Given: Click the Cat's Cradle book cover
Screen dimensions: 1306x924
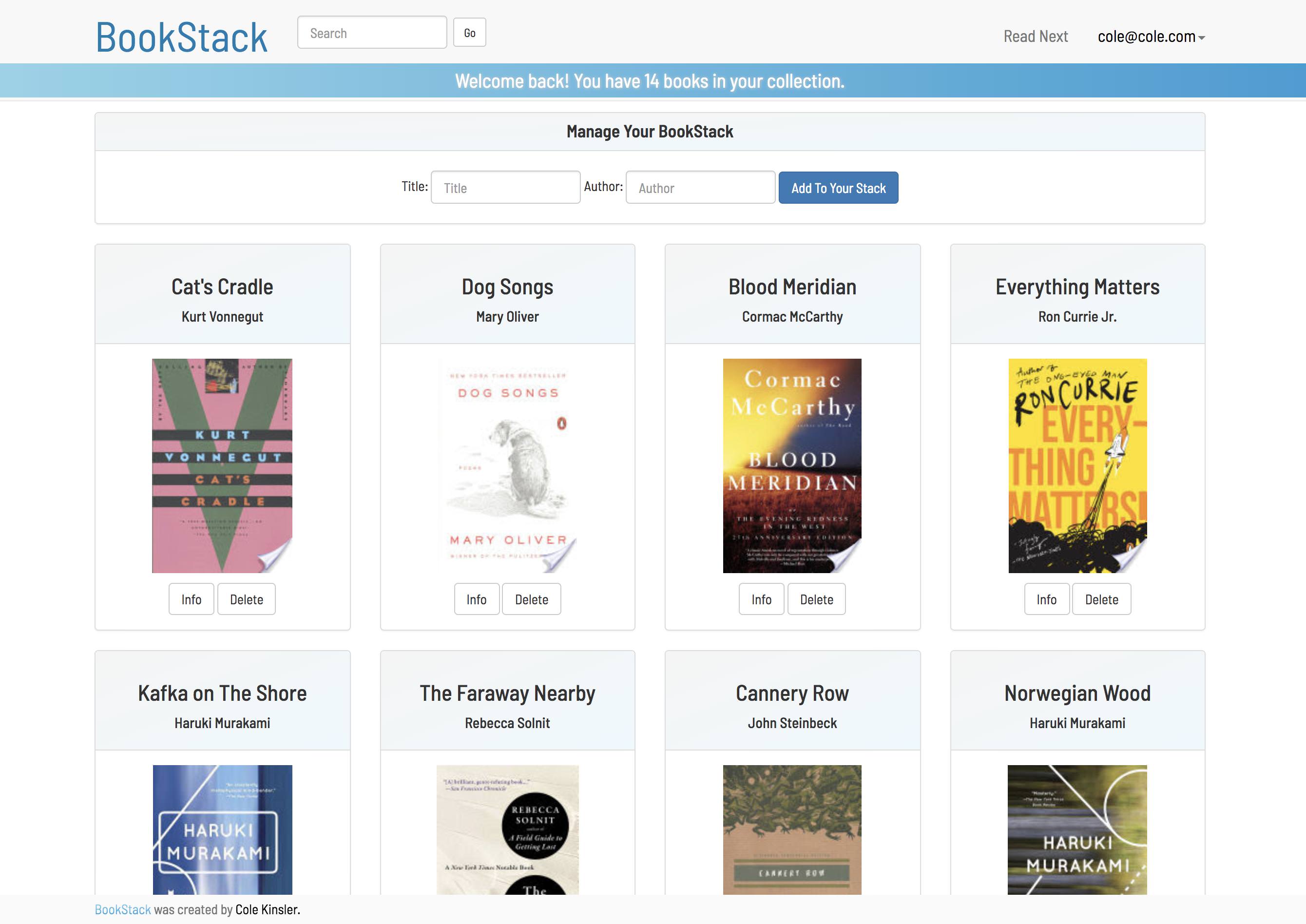Looking at the screenshot, I should [222, 465].
